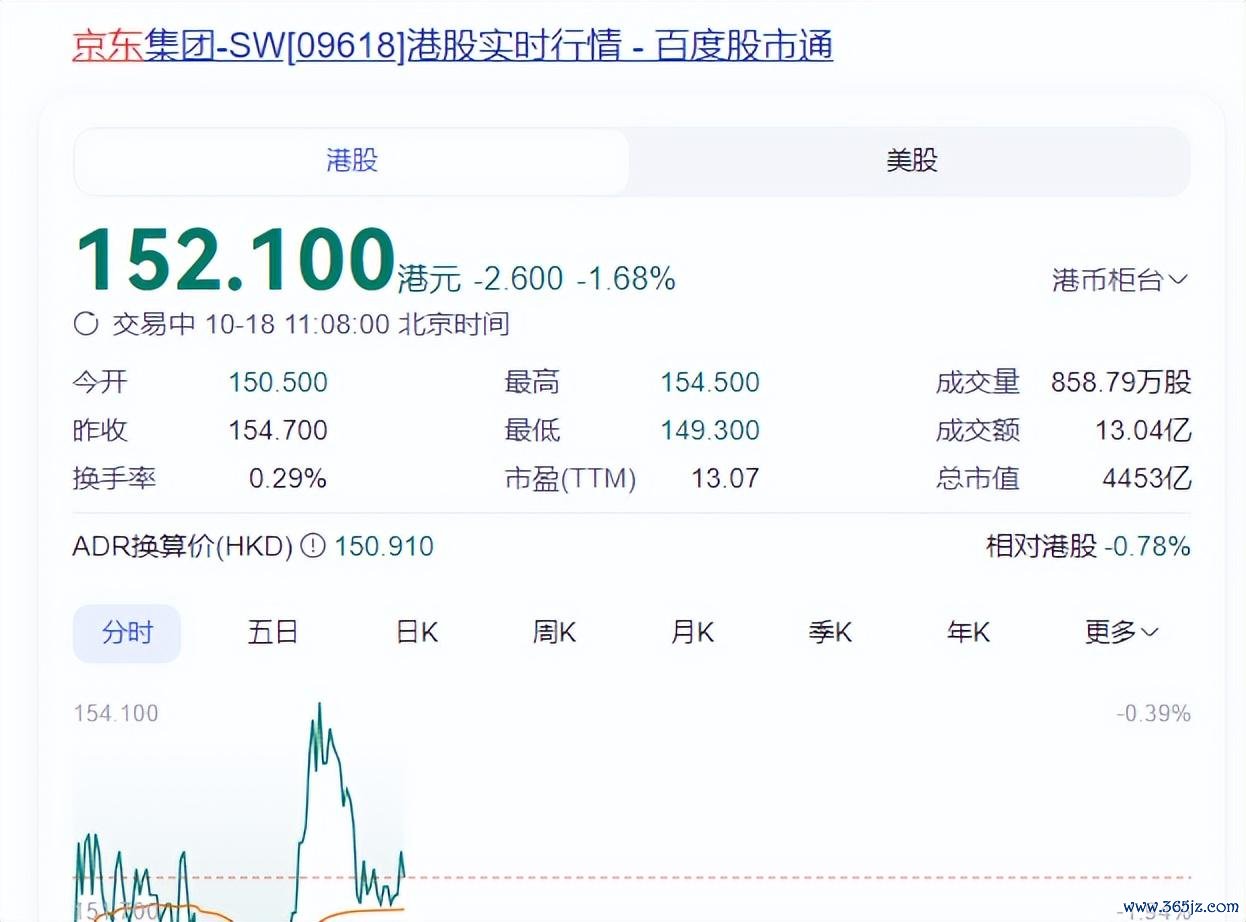The height and width of the screenshot is (922, 1246).
Task: Select the 季K chart tab
Action: 830,632
